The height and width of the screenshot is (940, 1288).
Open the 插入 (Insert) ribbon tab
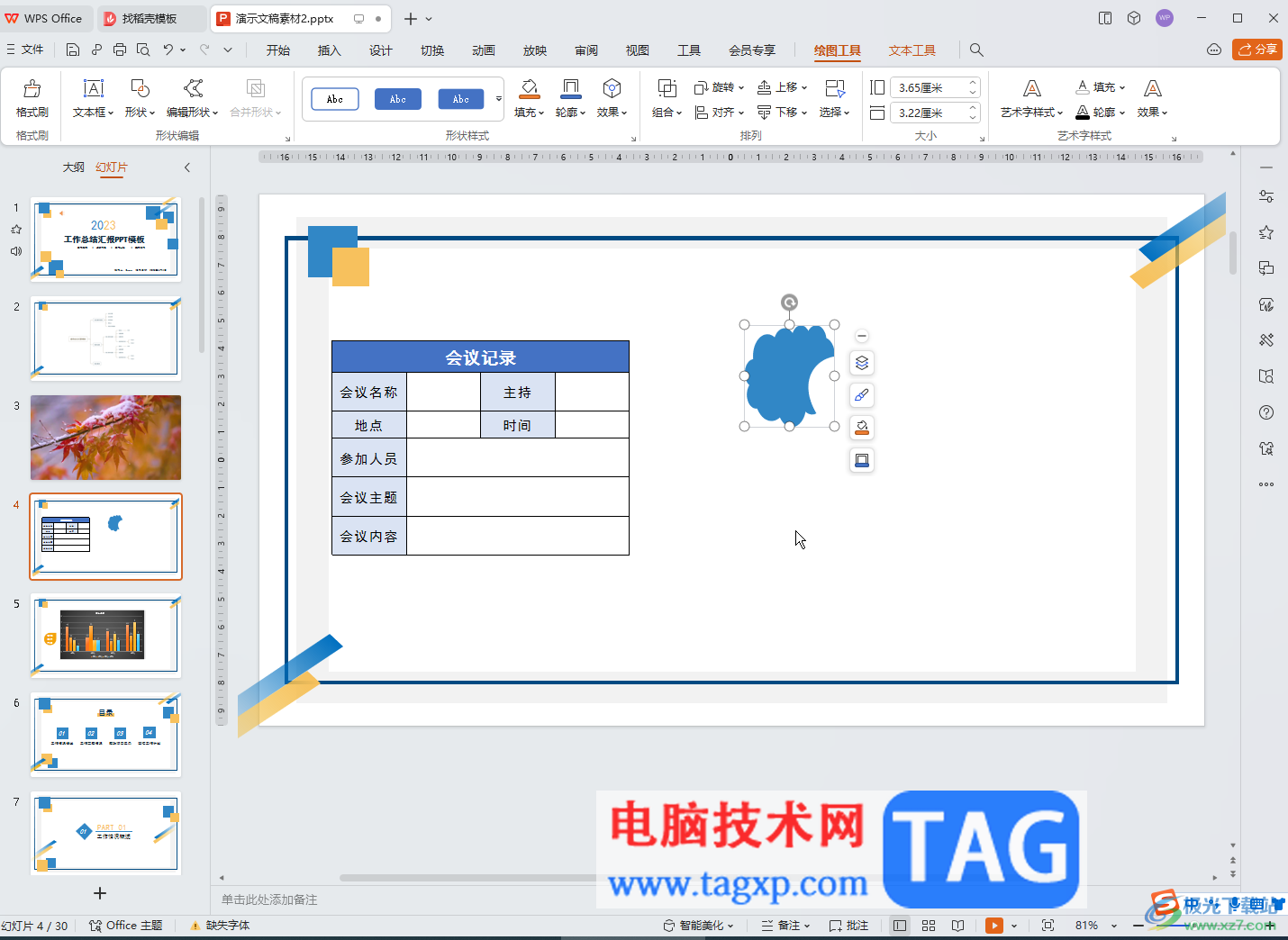[330, 50]
